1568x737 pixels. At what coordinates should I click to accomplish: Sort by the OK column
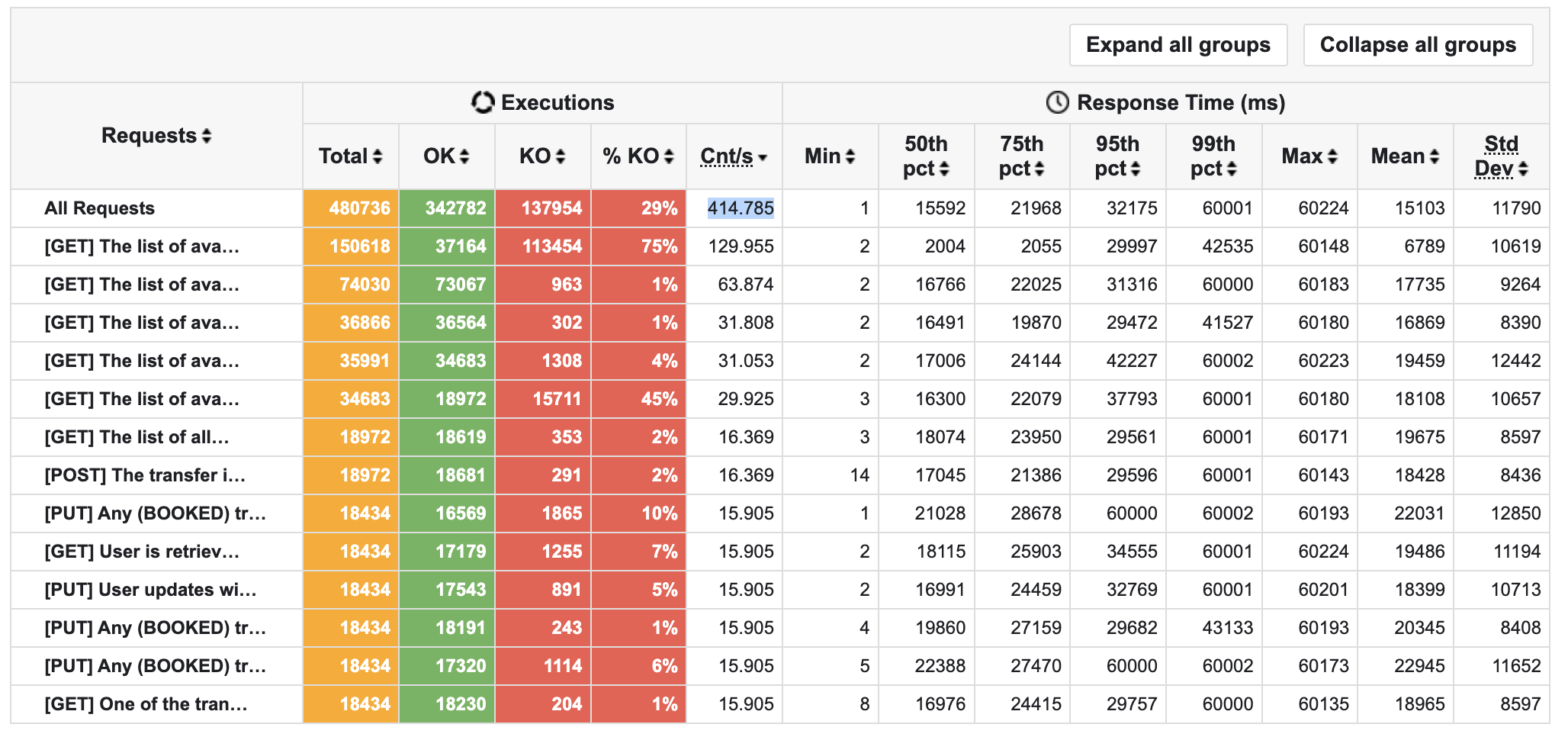[446, 156]
